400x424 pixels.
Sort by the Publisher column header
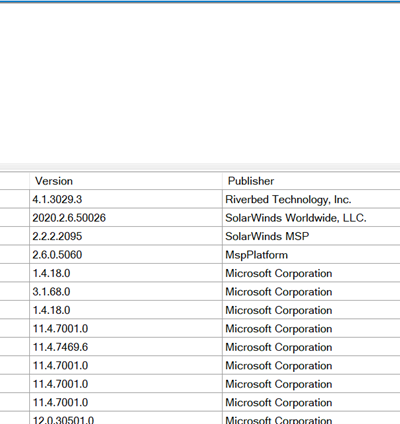tap(311, 181)
